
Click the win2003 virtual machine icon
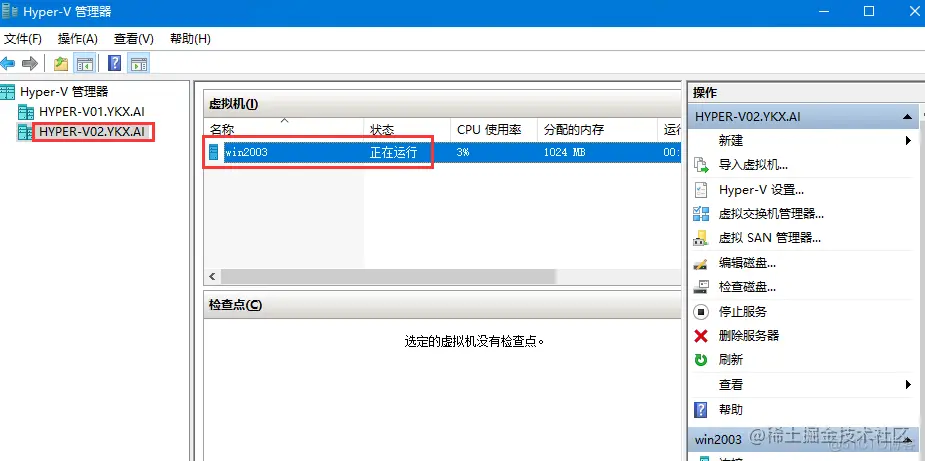(214, 152)
